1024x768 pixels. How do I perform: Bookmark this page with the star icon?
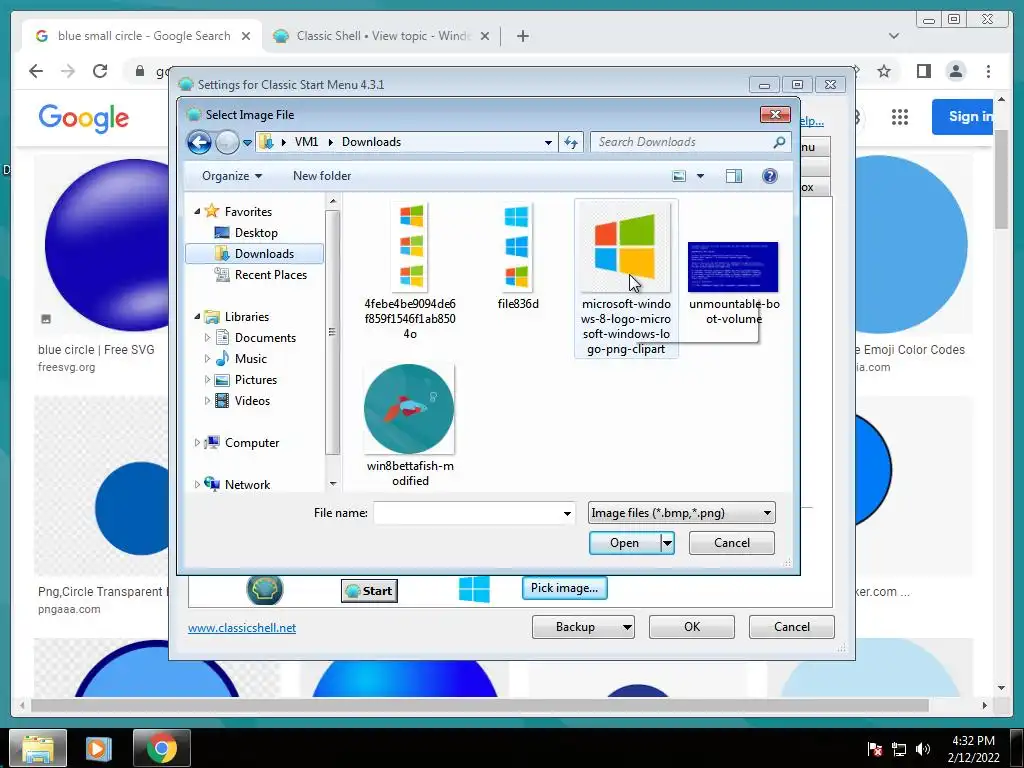884,71
